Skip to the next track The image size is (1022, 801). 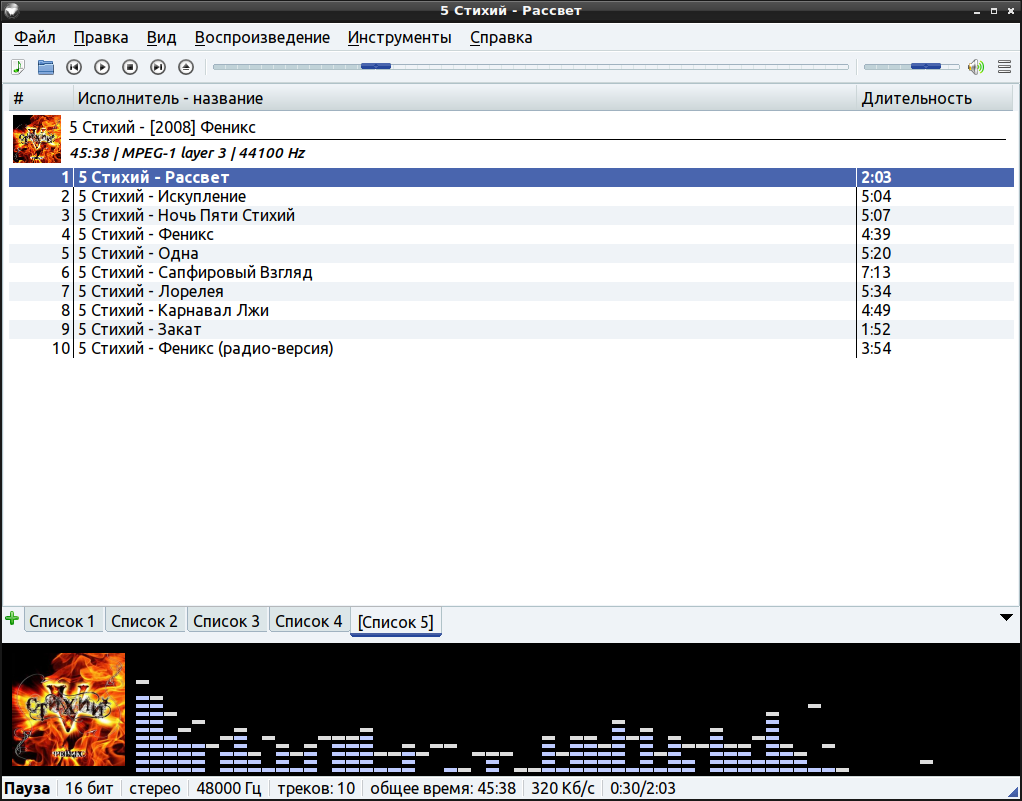point(158,67)
